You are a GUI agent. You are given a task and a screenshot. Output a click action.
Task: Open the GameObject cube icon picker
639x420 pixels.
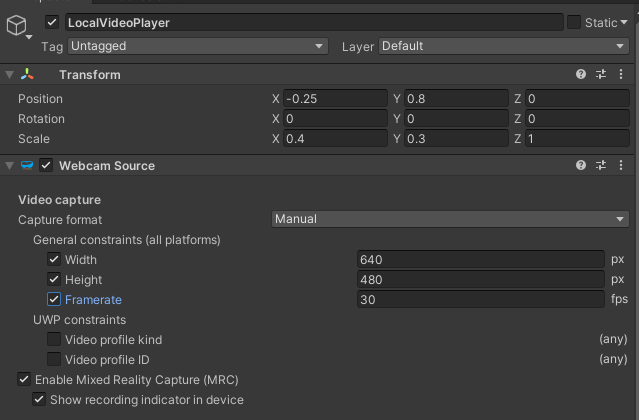point(17,26)
